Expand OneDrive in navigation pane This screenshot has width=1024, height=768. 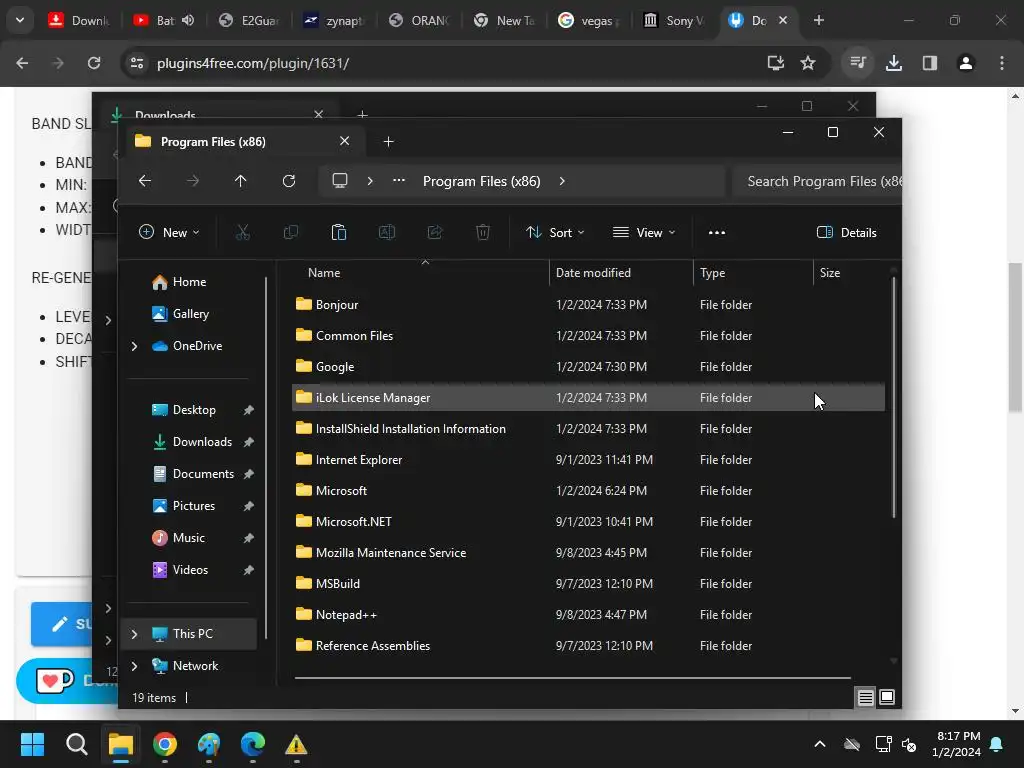tap(135, 346)
